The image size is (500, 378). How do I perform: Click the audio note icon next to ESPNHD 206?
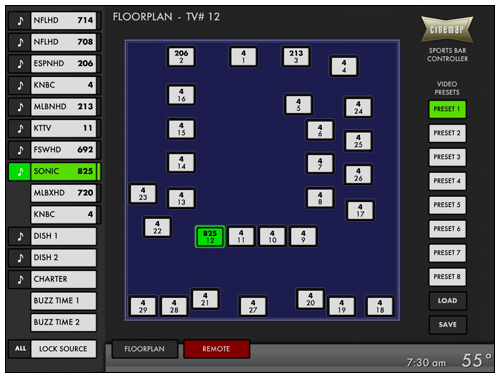coord(20,64)
